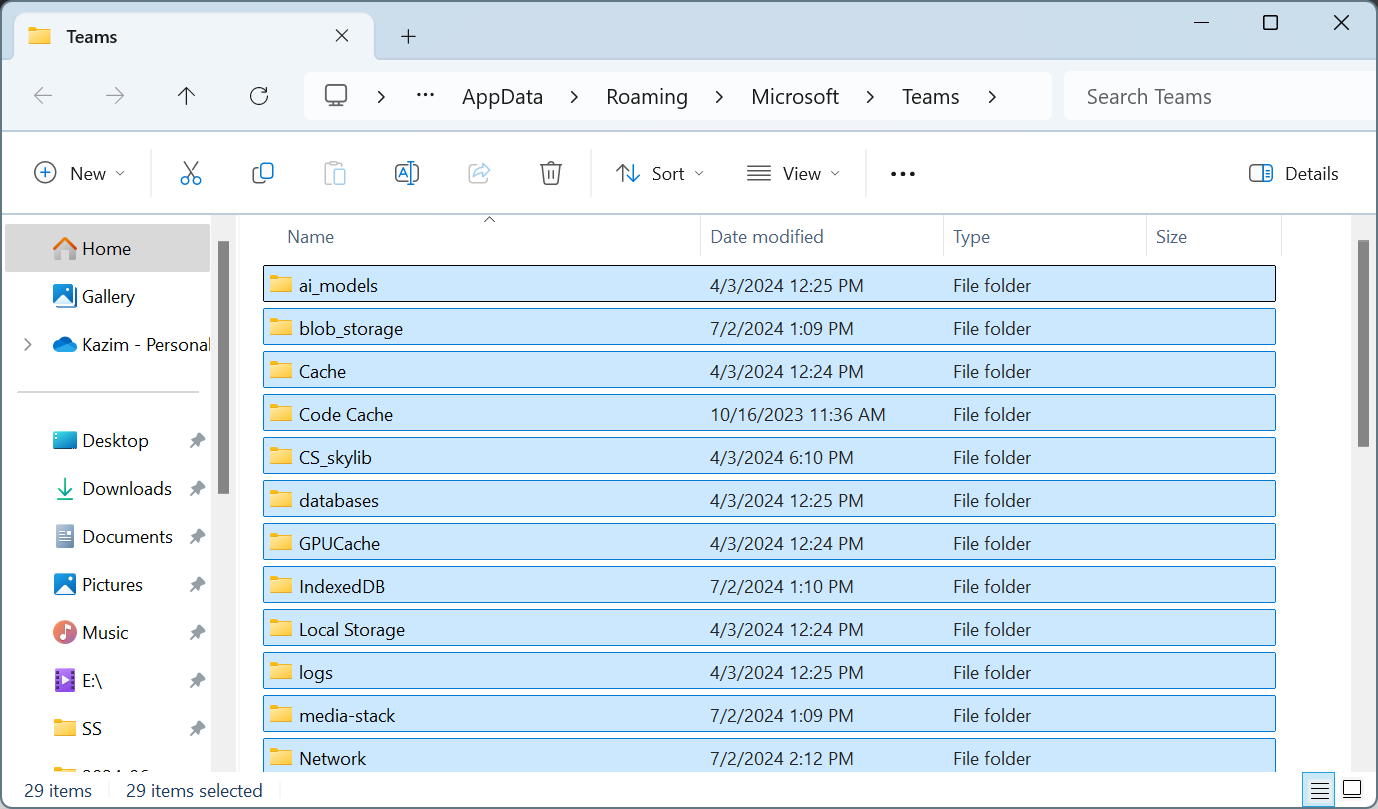Expand chevron after This PC icon

pyautogui.click(x=381, y=96)
